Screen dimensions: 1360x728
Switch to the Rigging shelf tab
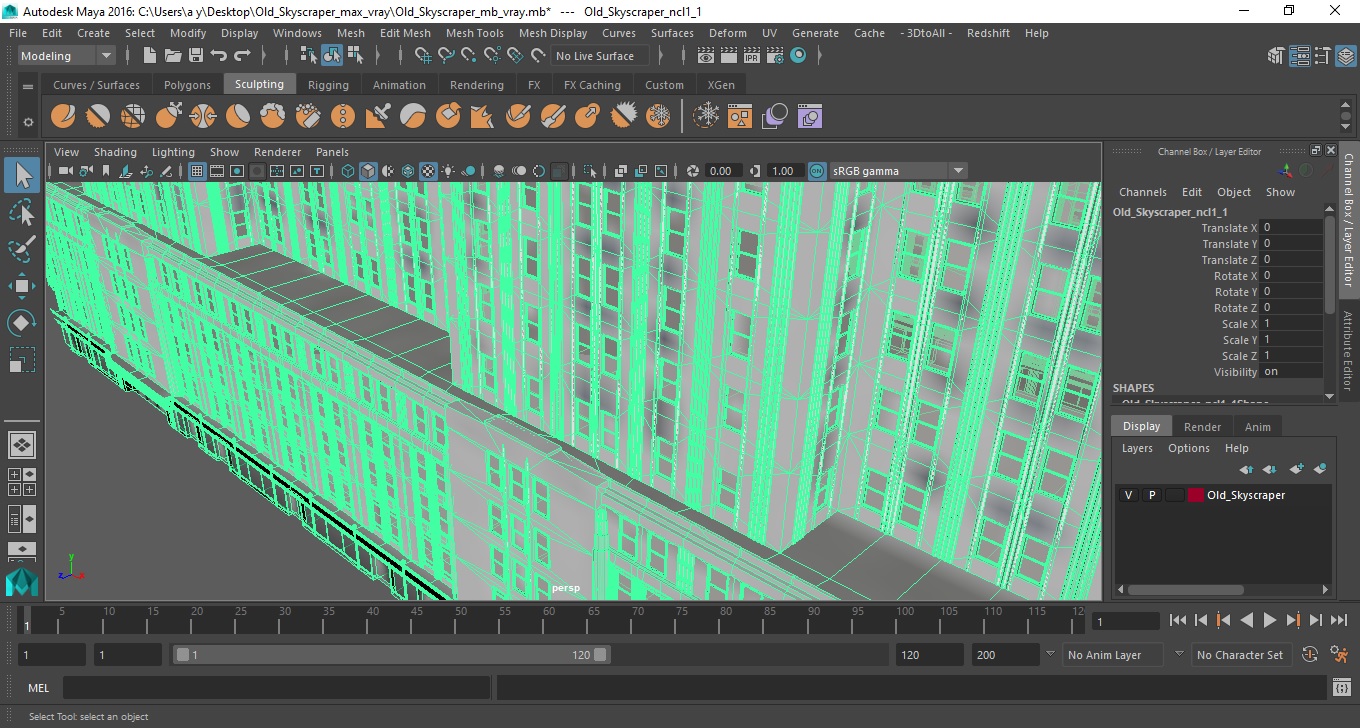328,85
